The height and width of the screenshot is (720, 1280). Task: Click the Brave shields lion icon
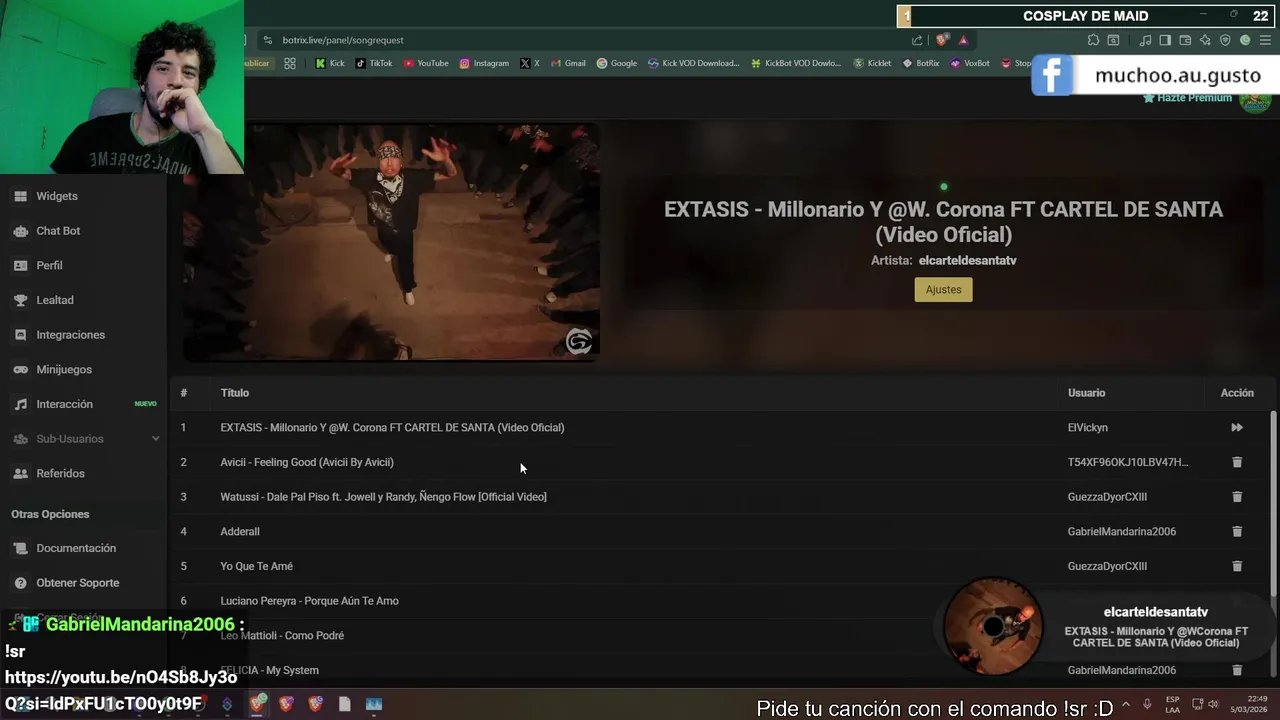pyautogui.click(x=942, y=40)
